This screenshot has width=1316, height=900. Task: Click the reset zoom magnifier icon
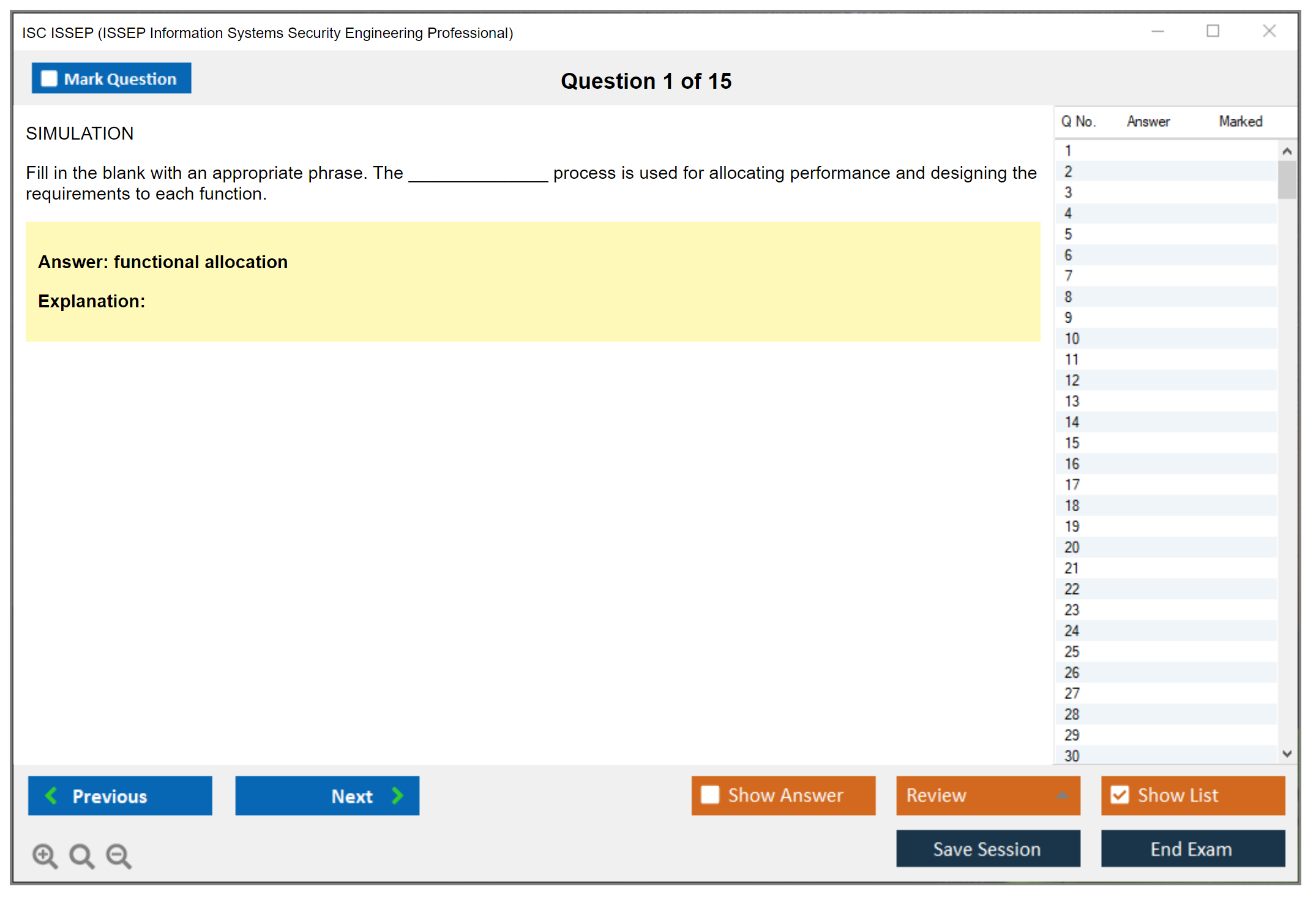pyautogui.click(x=81, y=855)
